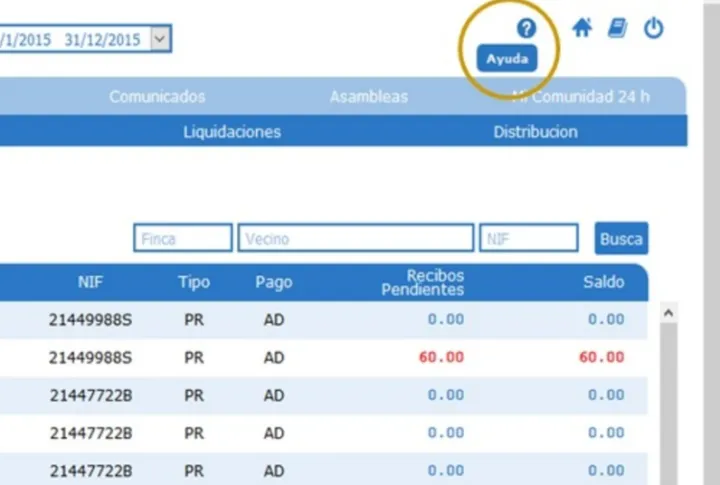Image resolution: width=720 pixels, height=485 pixels.
Task: Expand the date range dropdown
Action: 160,39
